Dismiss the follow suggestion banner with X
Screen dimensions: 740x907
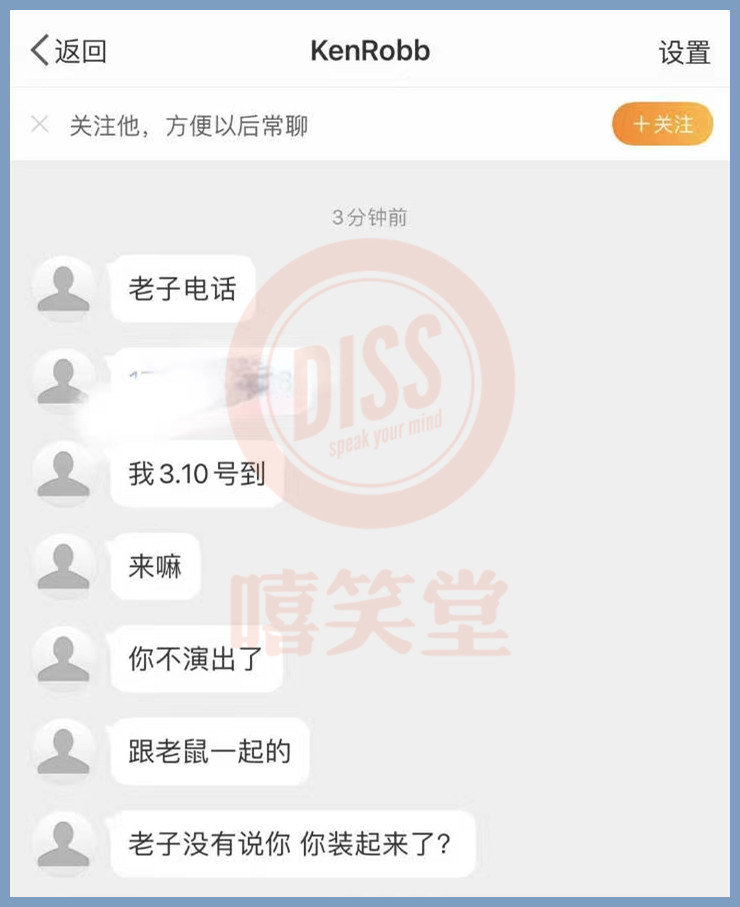[x=39, y=124]
